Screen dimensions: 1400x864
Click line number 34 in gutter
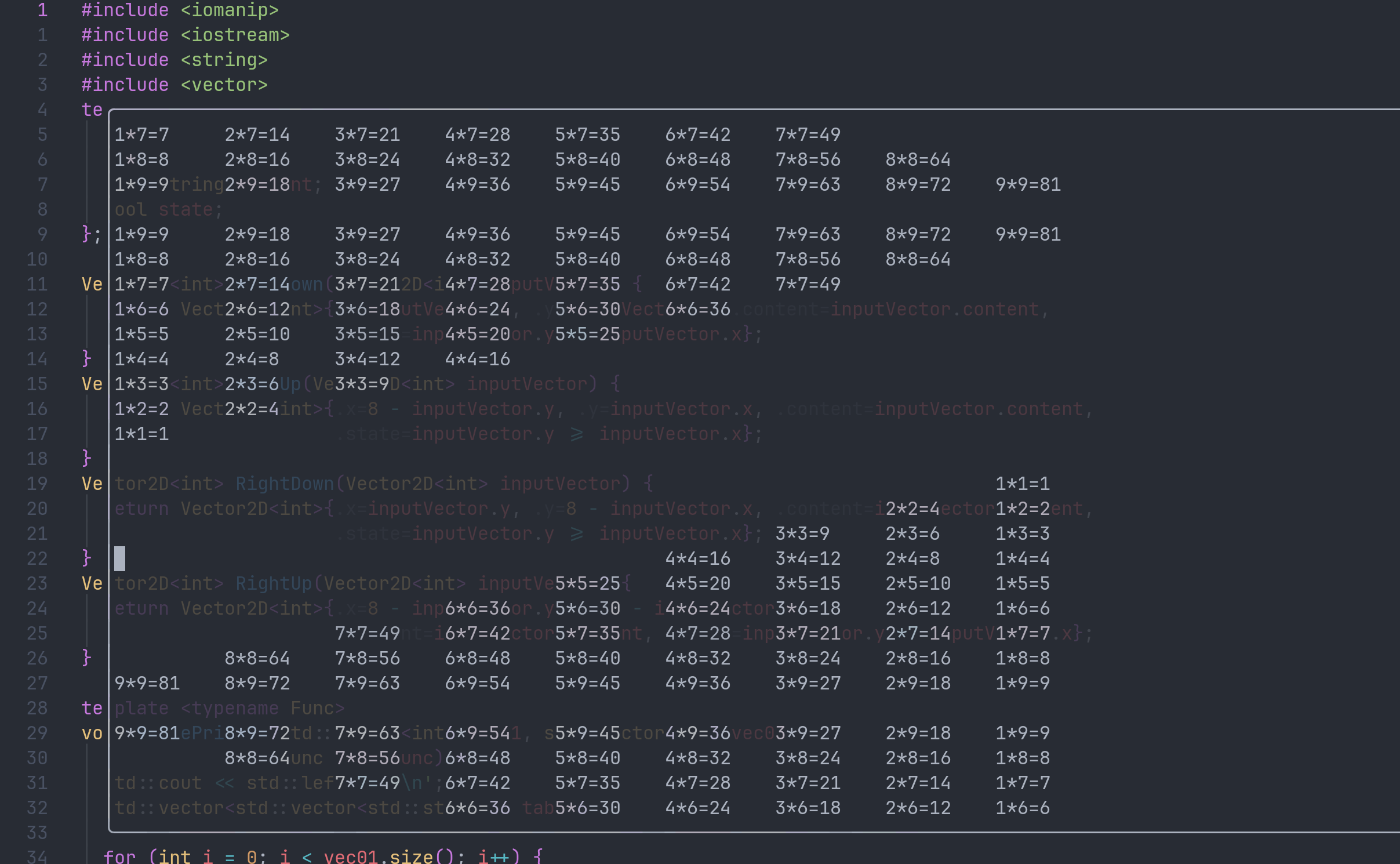coord(37,856)
